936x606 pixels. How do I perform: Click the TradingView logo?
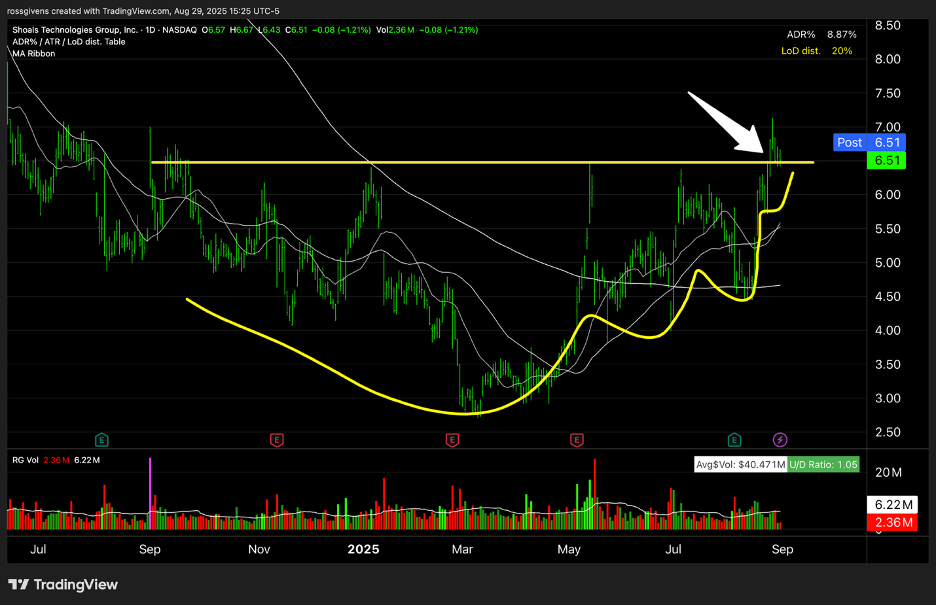pyautogui.click(x=62, y=584)
